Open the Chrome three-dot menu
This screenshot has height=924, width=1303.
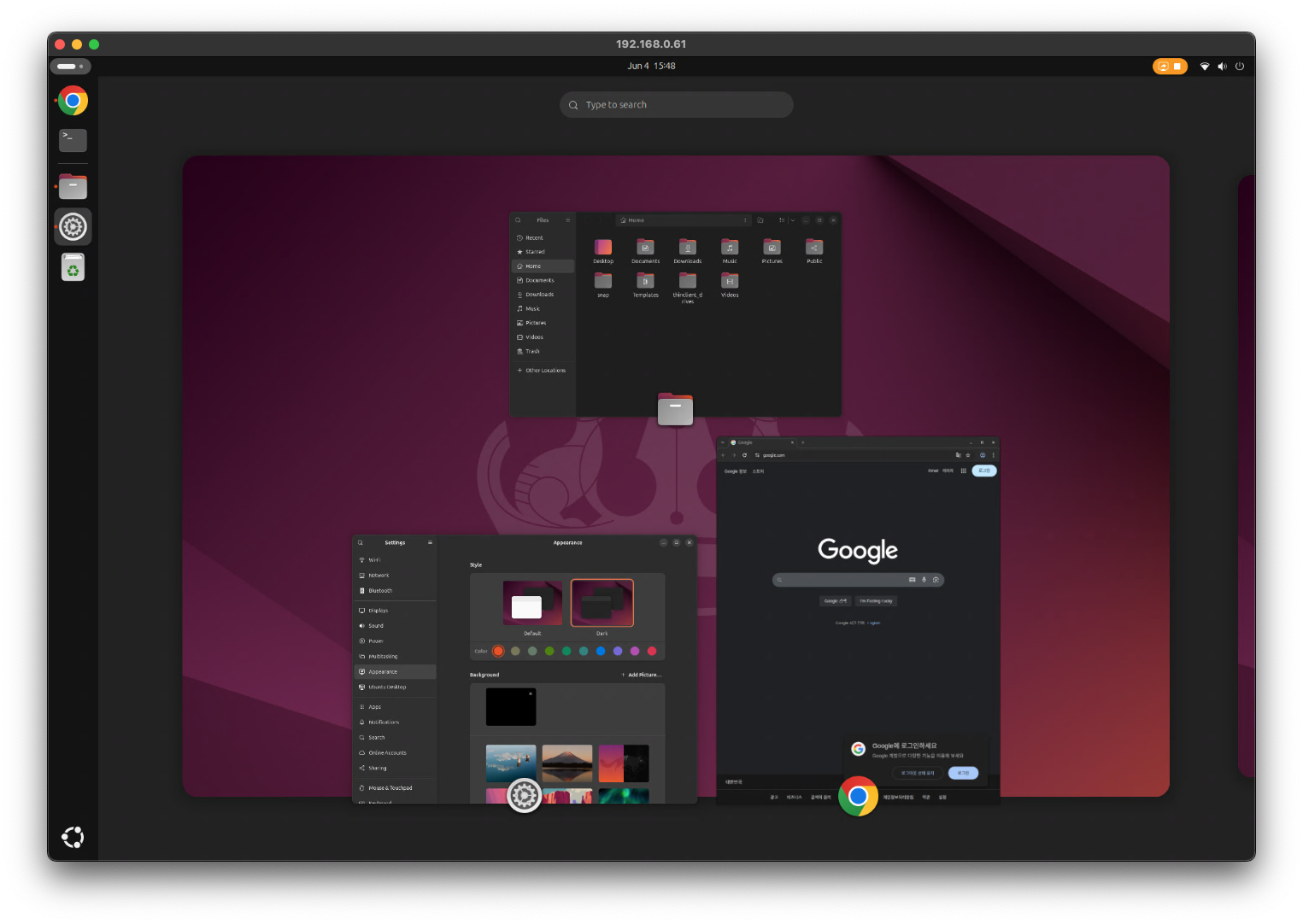(x=993, y=455)
